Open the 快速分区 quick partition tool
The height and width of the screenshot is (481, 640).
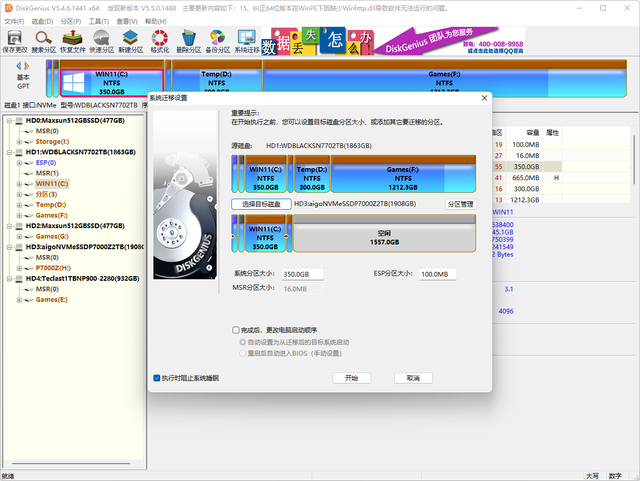pos(102,42)
